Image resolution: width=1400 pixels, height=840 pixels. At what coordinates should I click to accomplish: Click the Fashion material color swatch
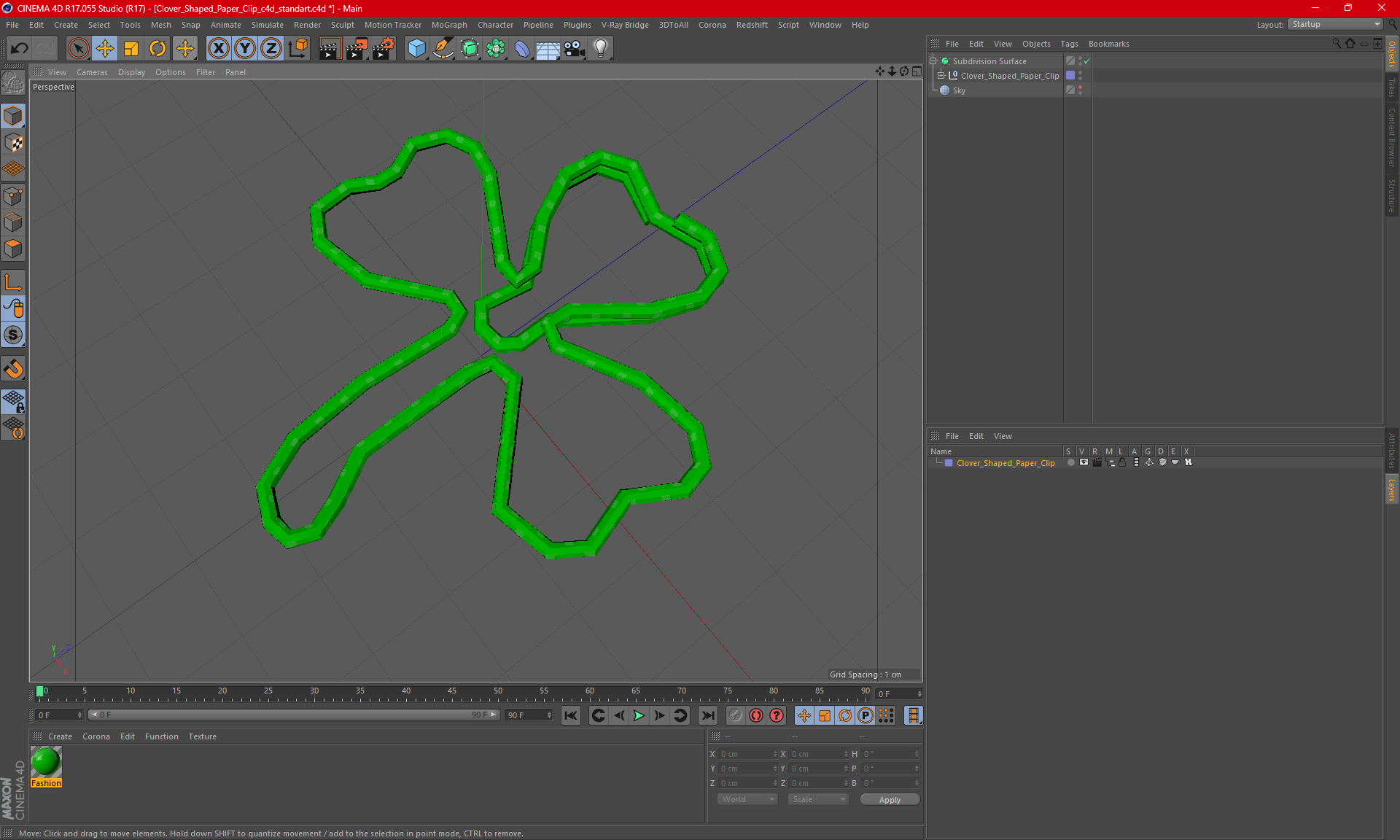pos(46,763)
